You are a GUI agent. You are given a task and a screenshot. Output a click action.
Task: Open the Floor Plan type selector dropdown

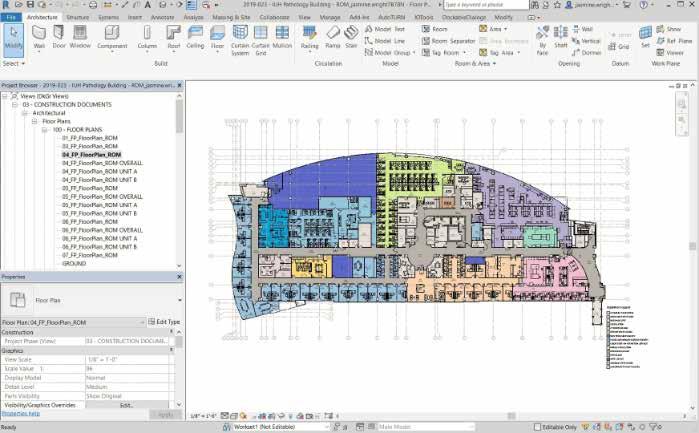180,300
